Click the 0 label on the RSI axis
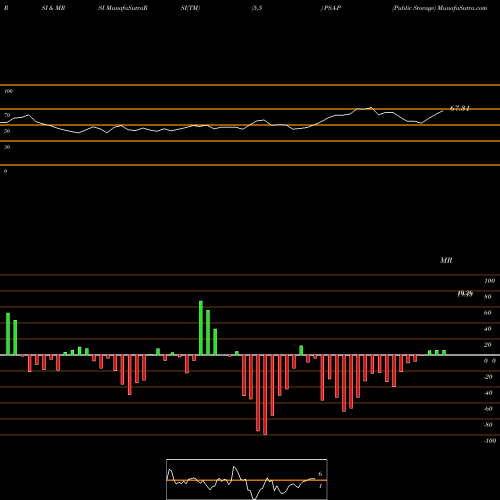Image resolution: width=500 pixels, height=500 pixels. tap(5, 171)
